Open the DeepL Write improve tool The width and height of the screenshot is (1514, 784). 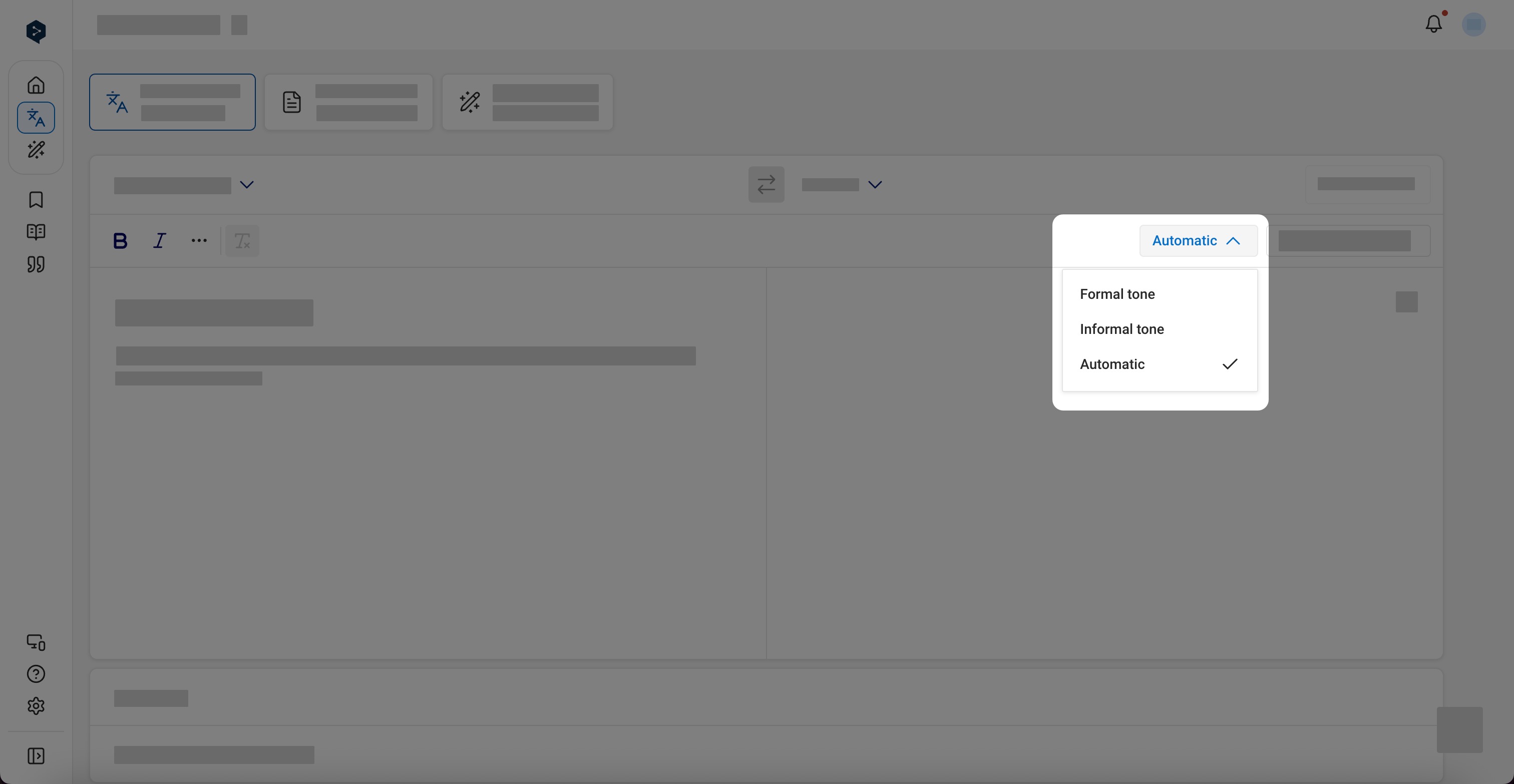(36, 150)
